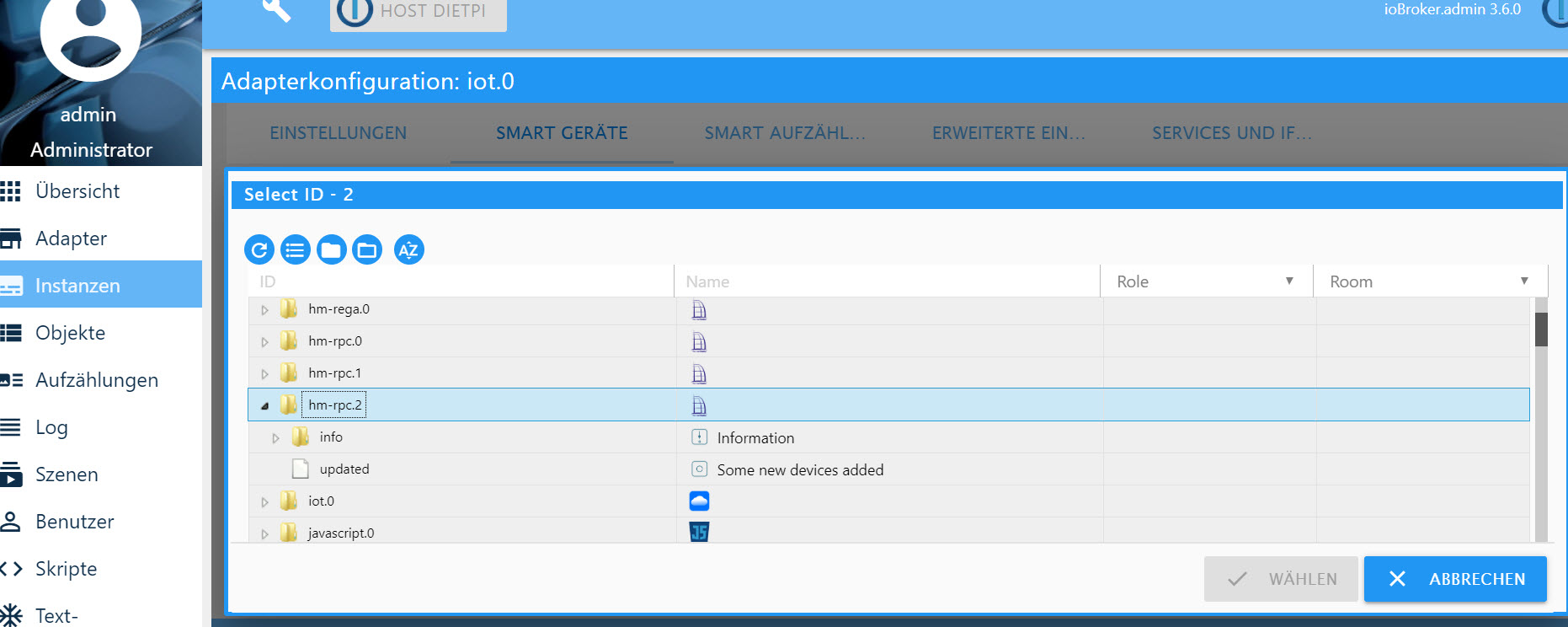
Task: Expand the hm-rpc.0 tree node
Action: click(x=264, y=342)
